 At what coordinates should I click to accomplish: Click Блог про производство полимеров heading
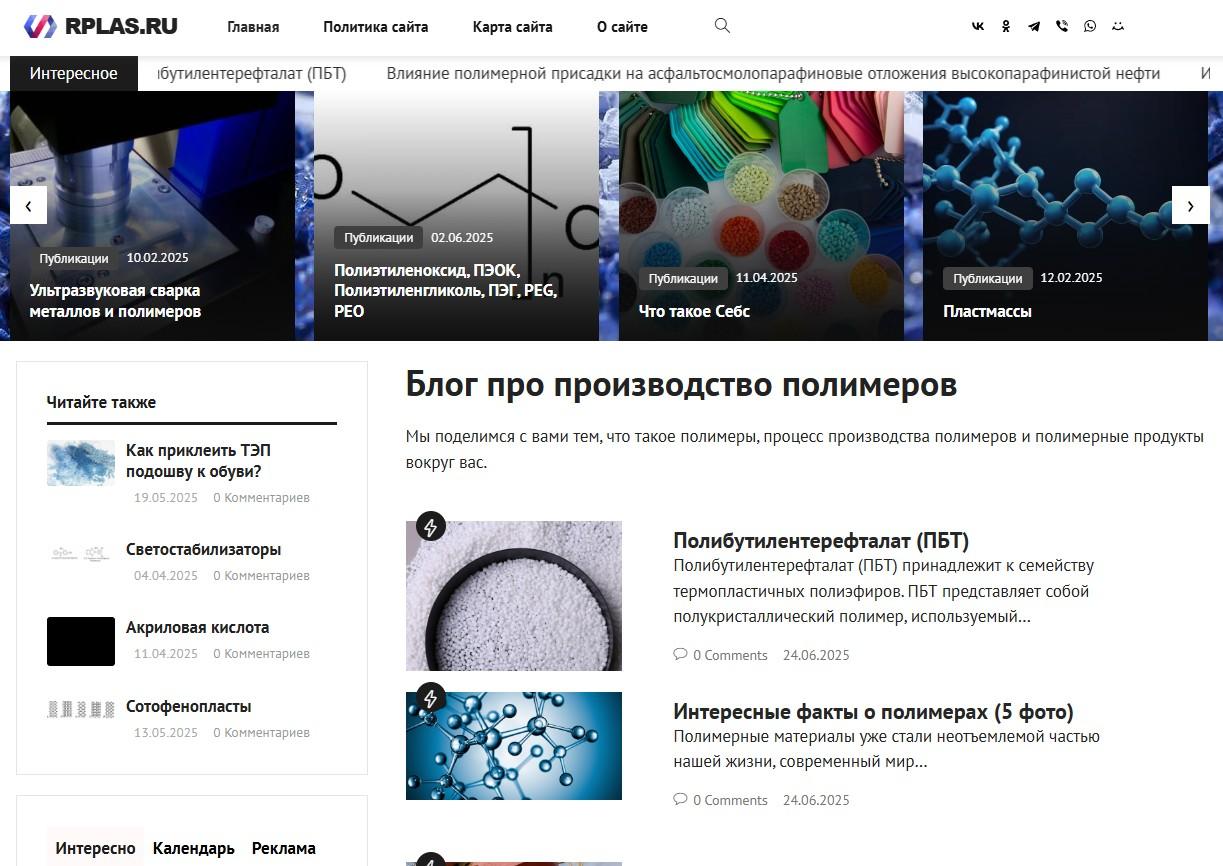click(681, 385)
